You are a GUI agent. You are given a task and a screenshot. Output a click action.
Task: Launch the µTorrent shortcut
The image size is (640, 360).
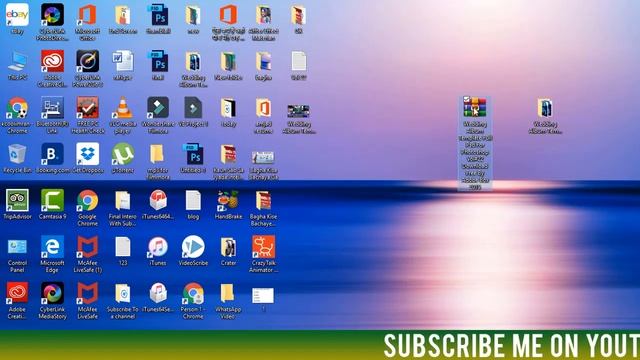pos(122,155)
